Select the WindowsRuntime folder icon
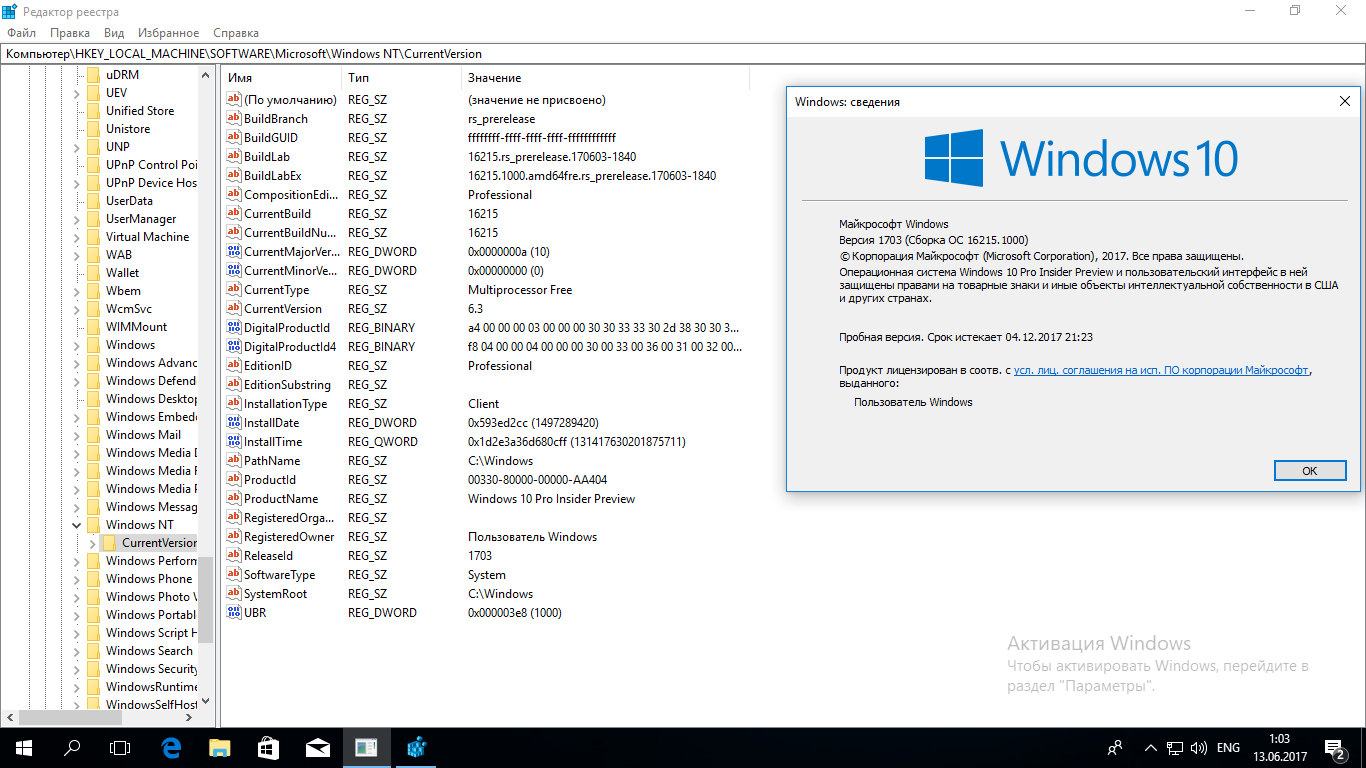 (x=93, y=687)
